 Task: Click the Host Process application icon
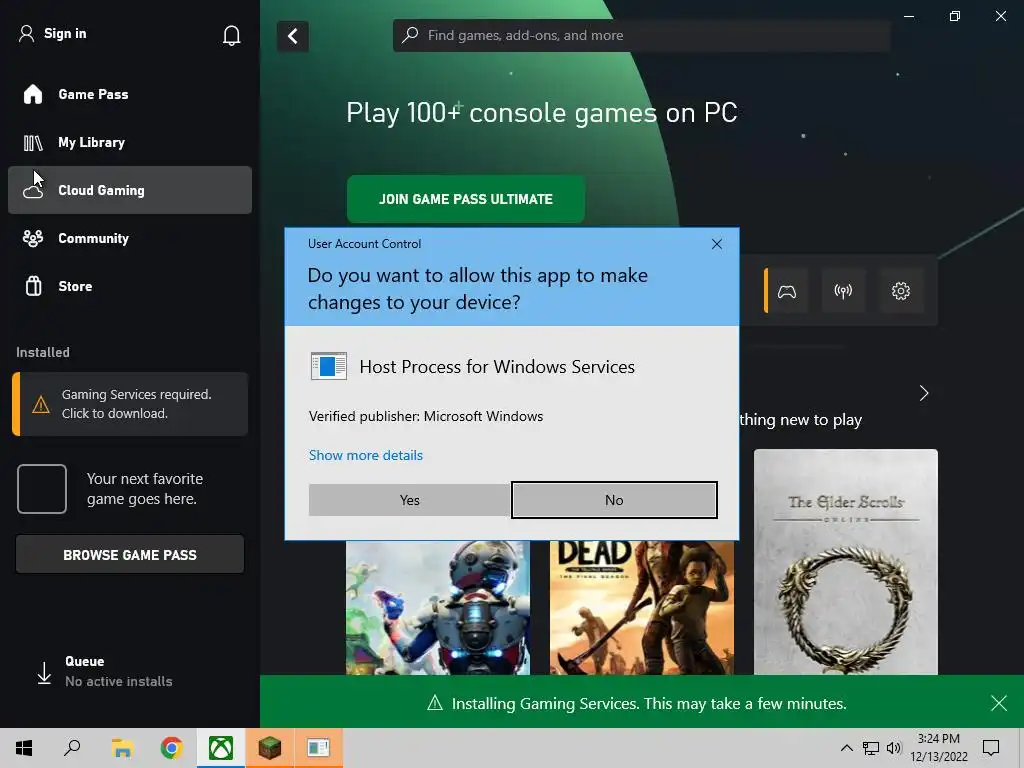tap(328, 366)
